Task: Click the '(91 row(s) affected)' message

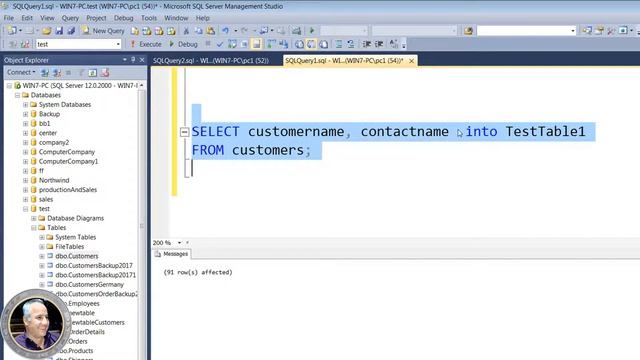Action: 198,272
